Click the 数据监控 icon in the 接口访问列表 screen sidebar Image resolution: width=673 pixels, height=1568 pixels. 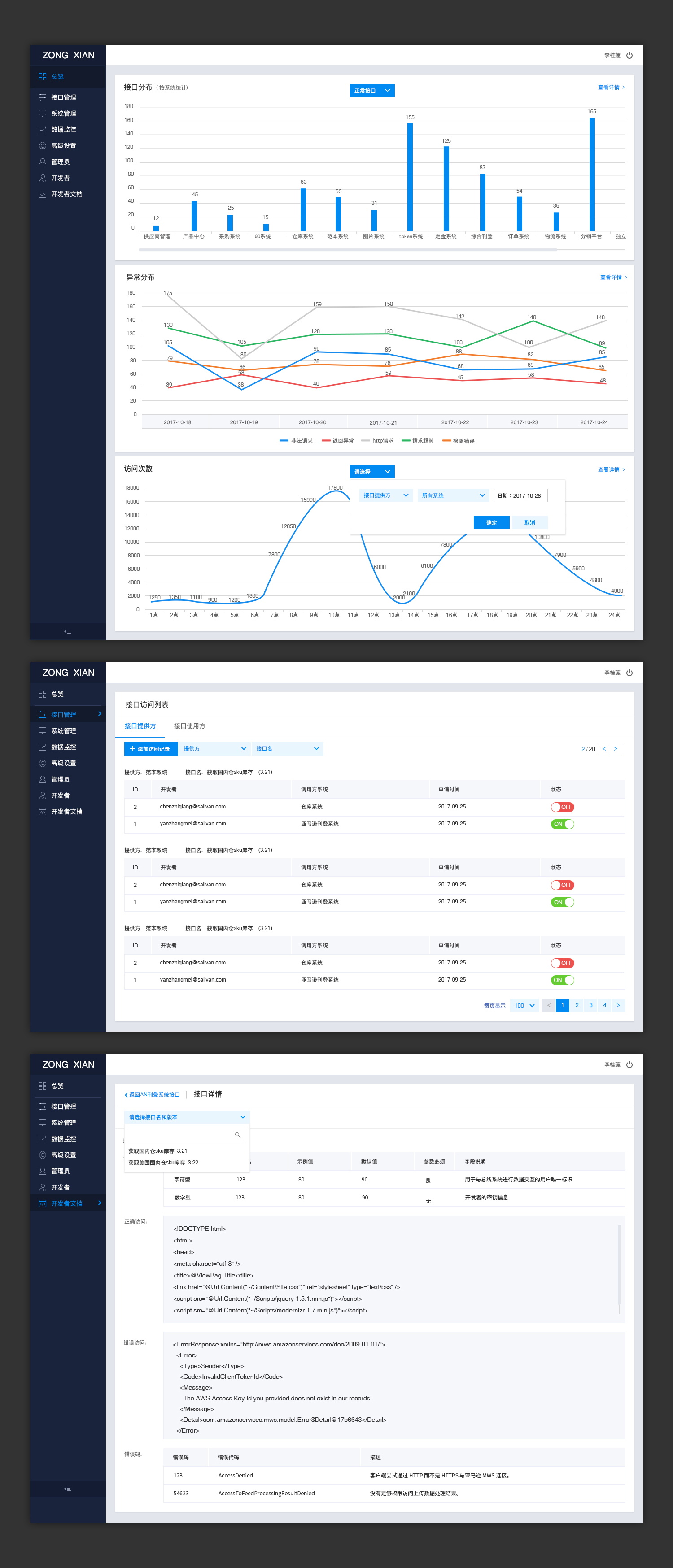[43, 747]
